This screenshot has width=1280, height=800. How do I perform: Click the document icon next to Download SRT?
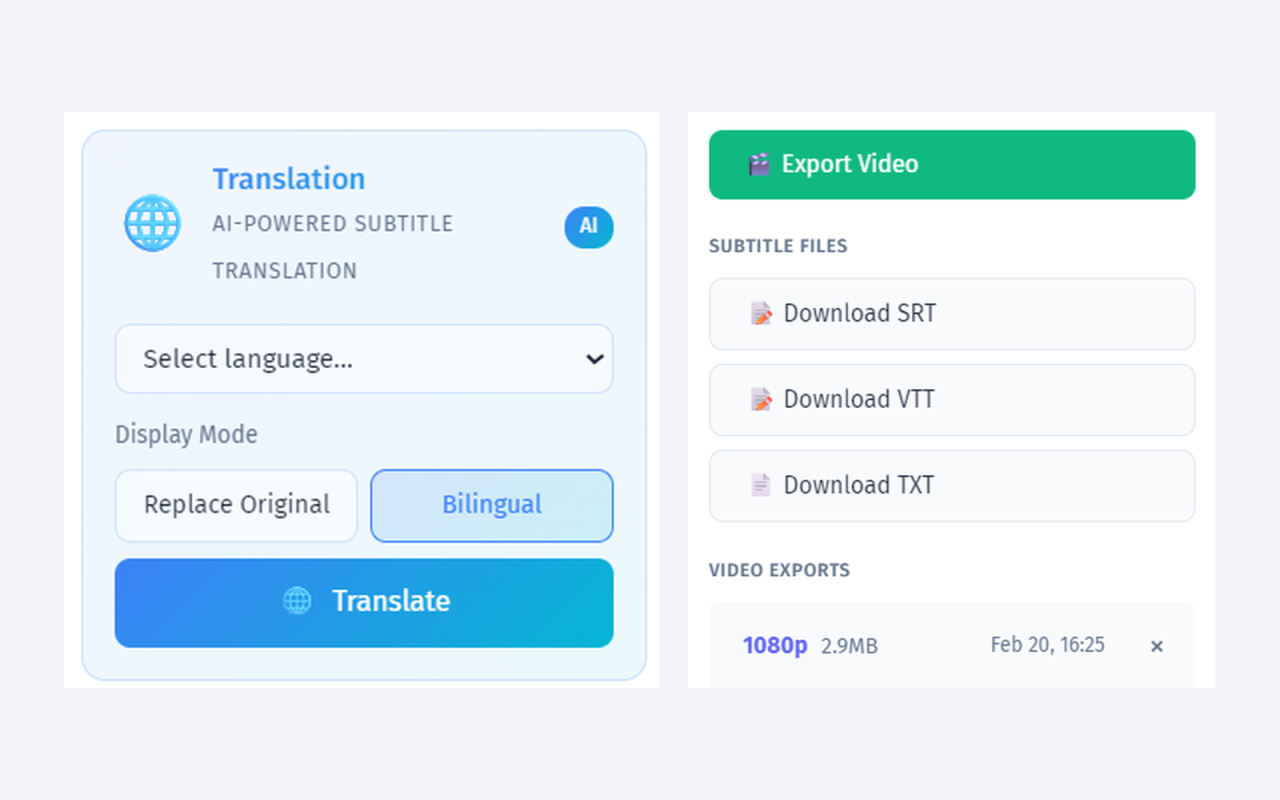761,313
